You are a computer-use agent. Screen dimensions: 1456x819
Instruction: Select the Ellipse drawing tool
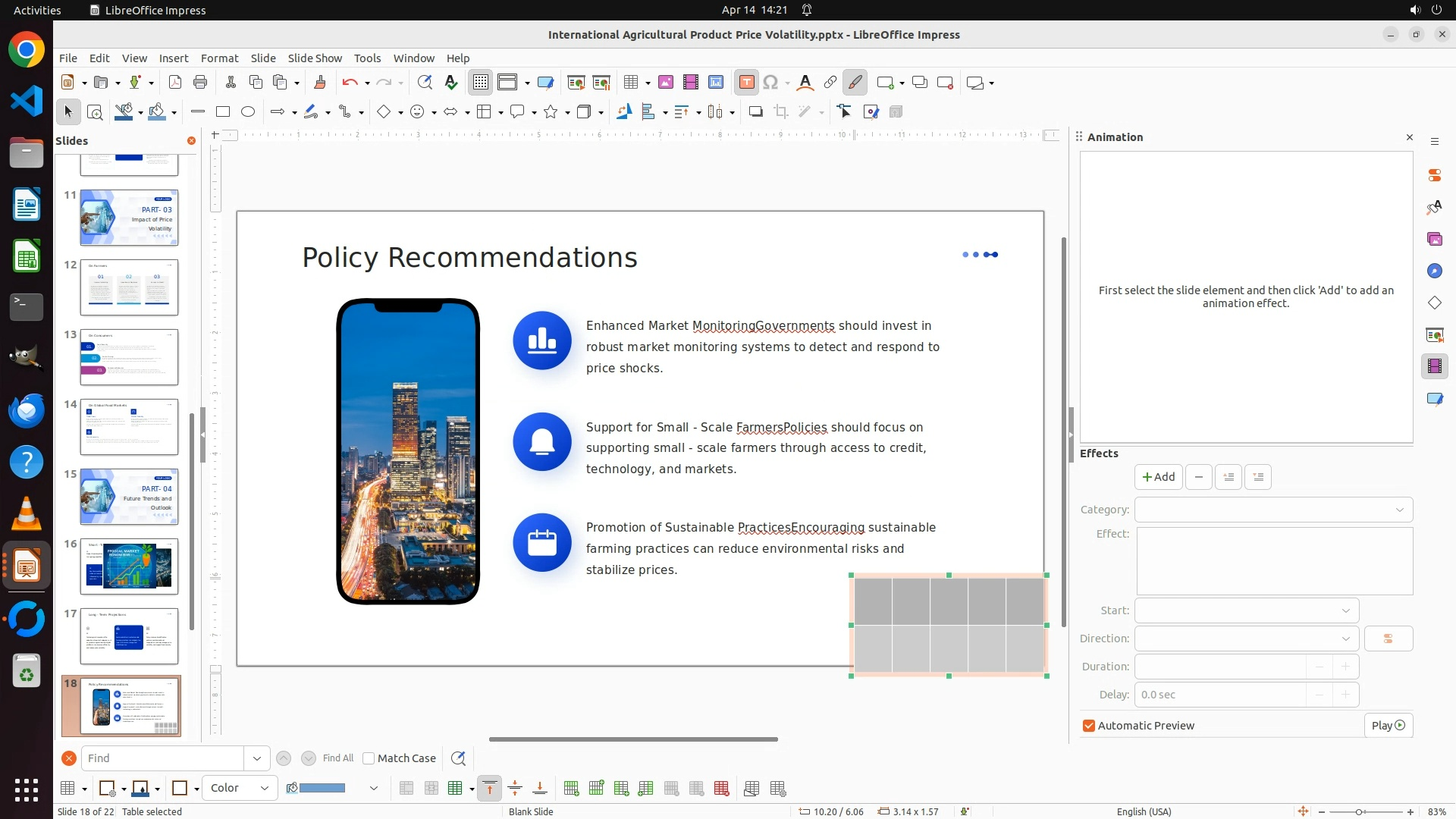pos(248,112)
